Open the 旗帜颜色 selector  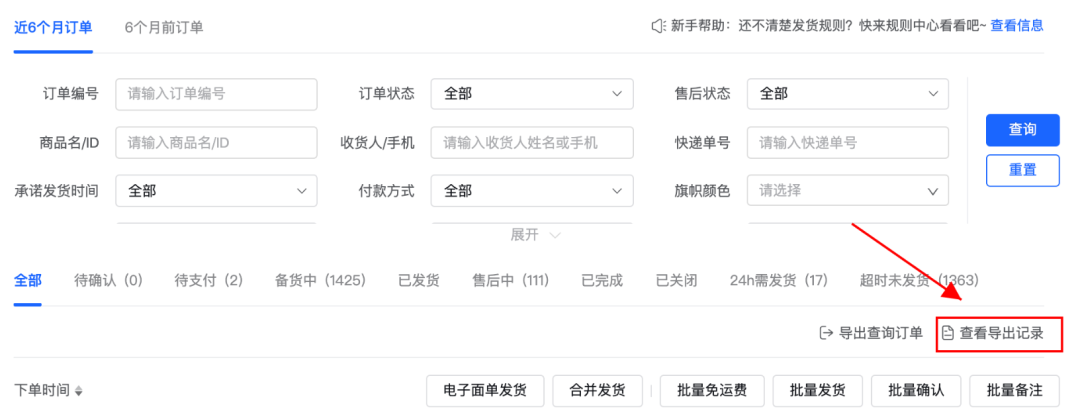coord(848,191)
